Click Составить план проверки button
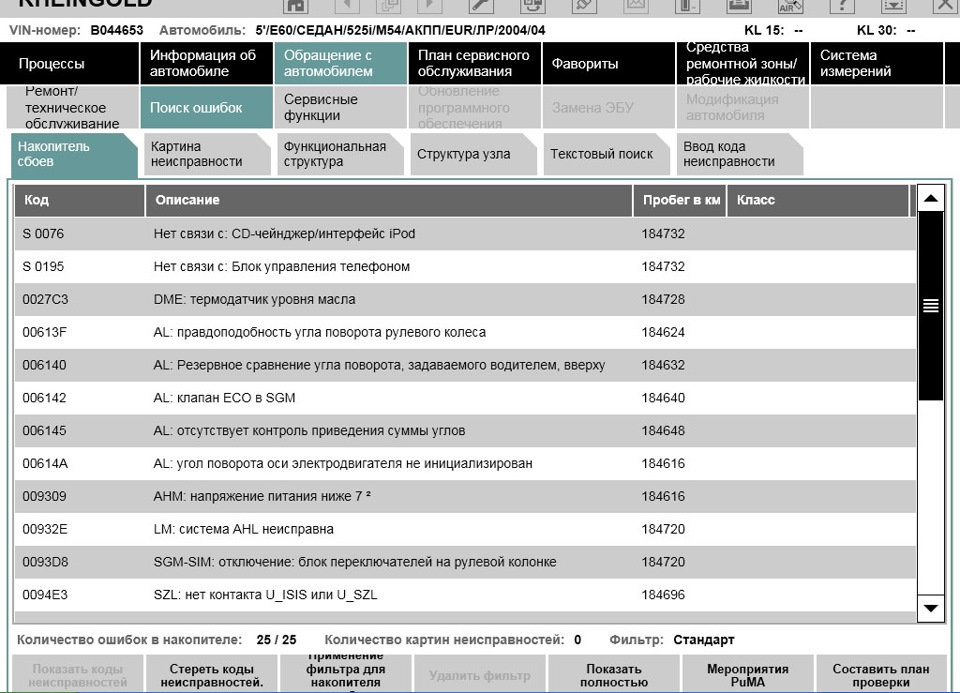 pyautogui.click(x=881, y=675)
